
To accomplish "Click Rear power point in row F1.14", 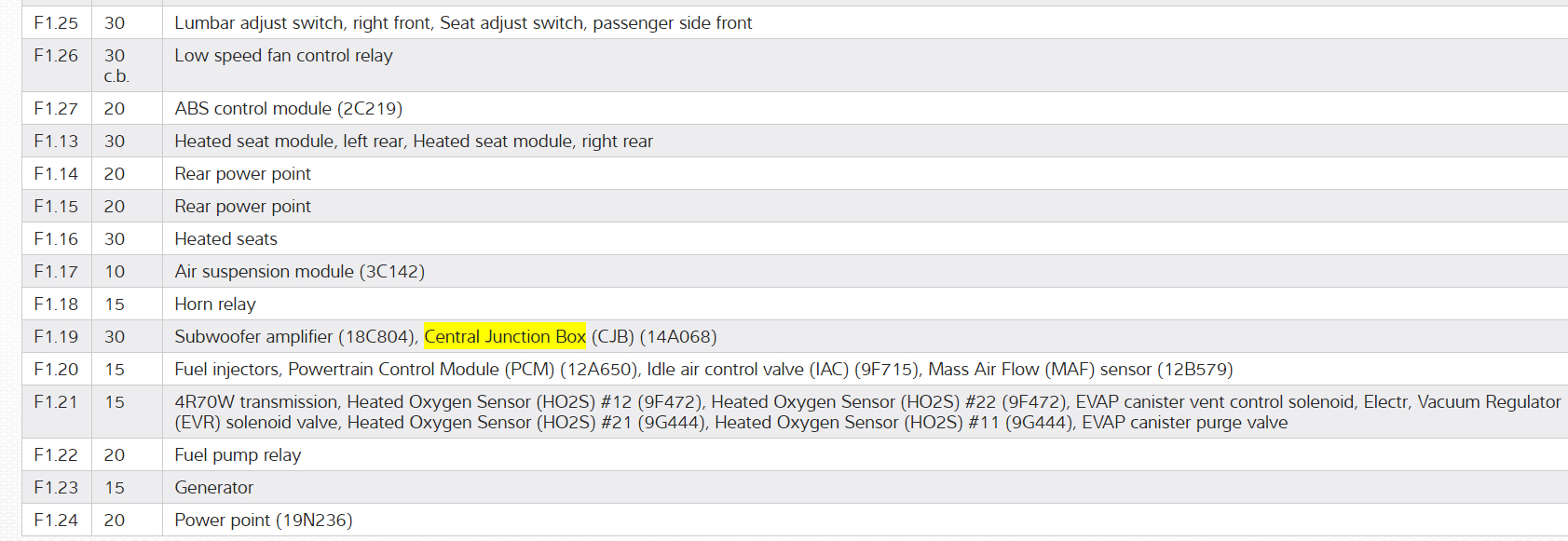I will [x=242, y=174].
